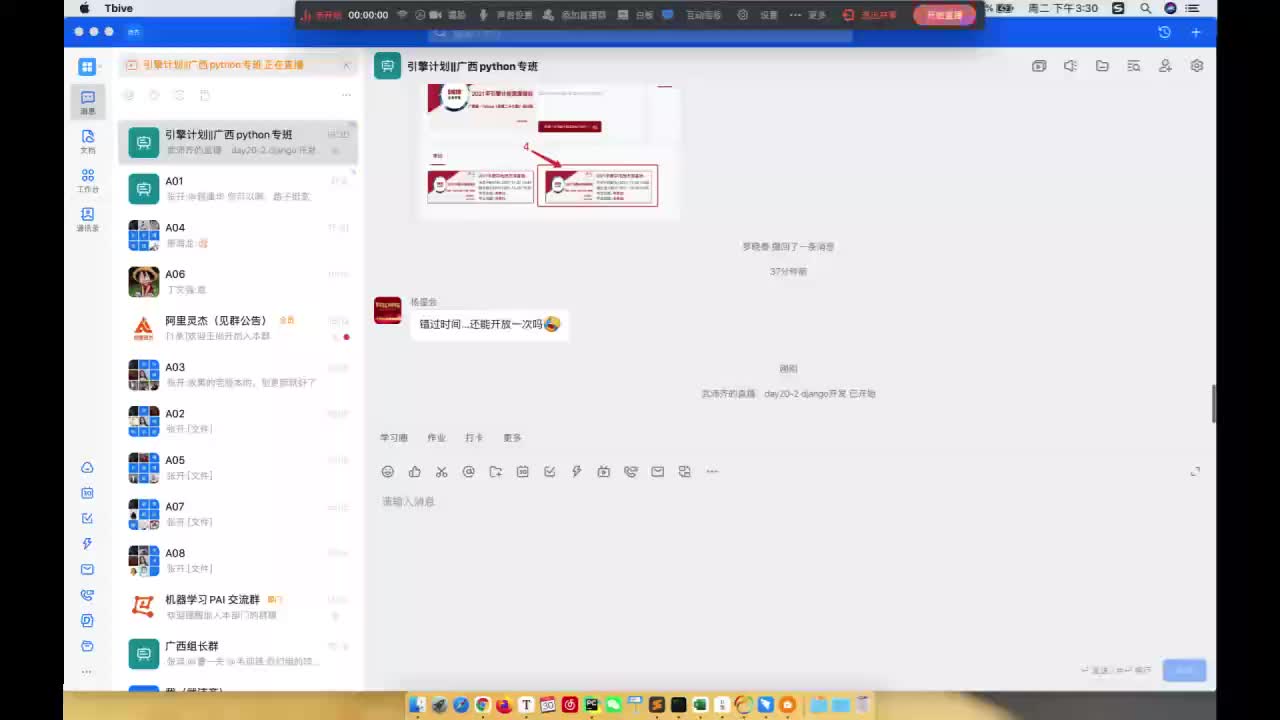Open the 消息 messages tab in sidebar

coord(88,102)
